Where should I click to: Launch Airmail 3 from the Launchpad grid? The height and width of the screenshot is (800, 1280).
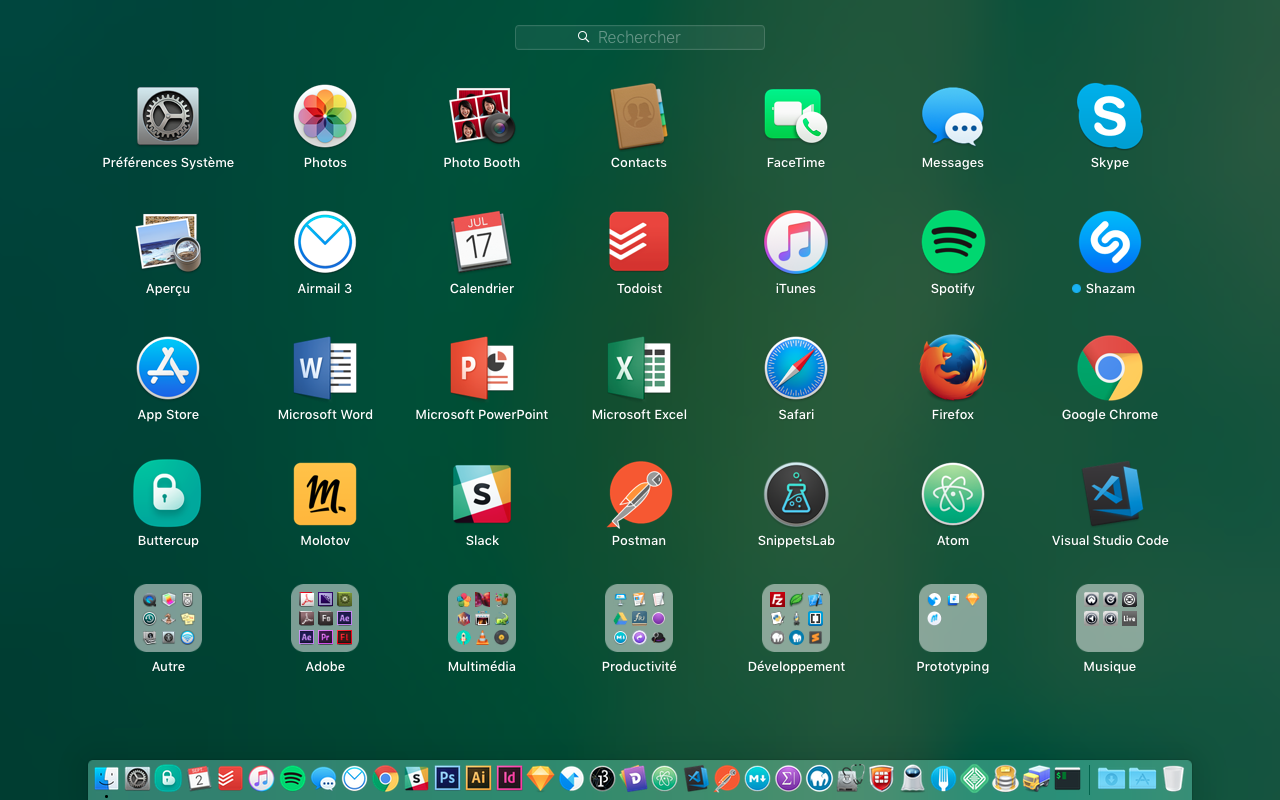tap(325, 243)
